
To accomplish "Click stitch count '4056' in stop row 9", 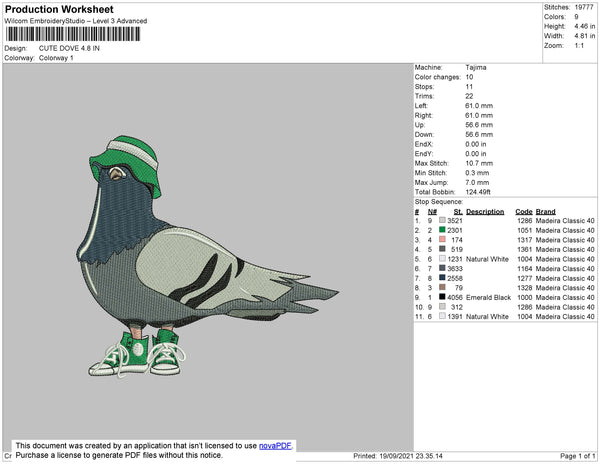I will click(455, 297).
